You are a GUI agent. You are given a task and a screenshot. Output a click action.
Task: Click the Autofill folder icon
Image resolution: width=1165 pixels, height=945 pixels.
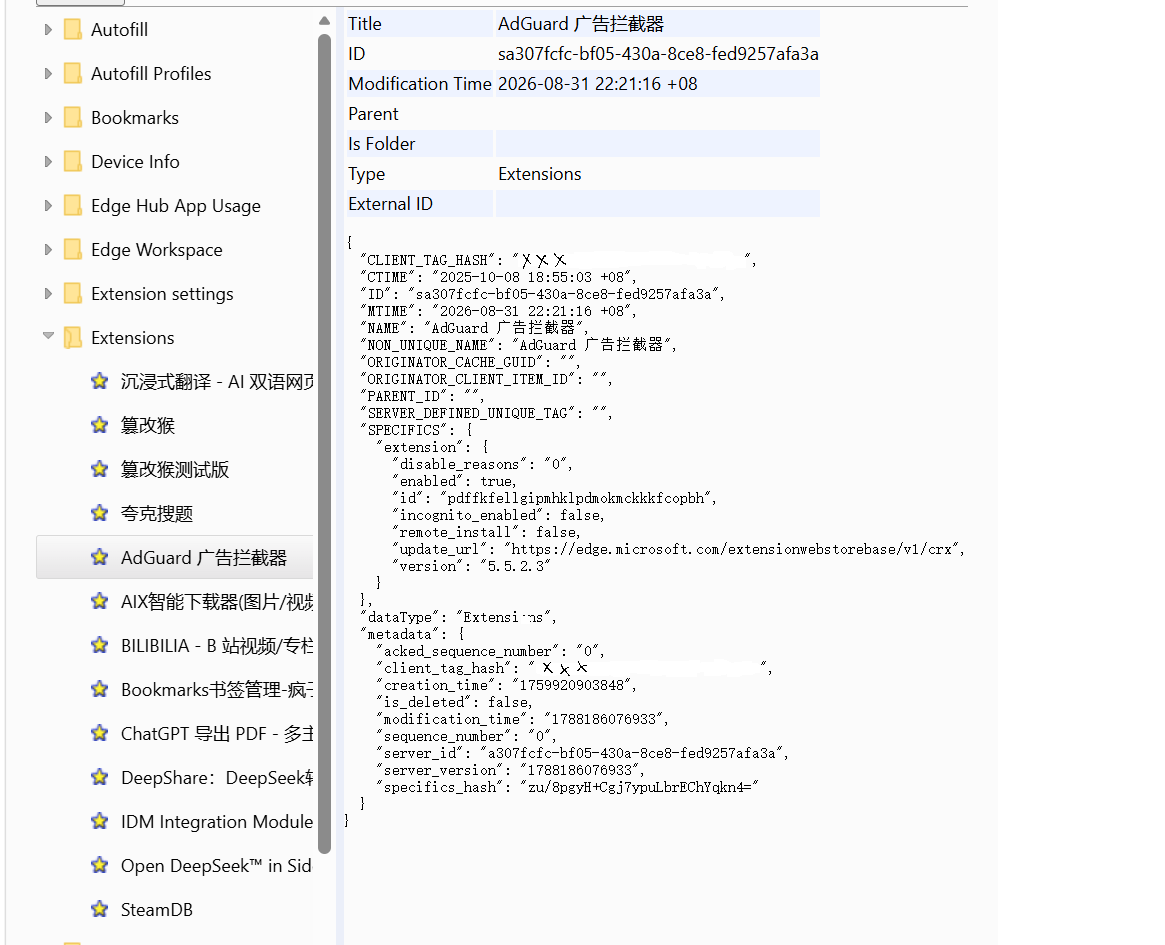click(73, 30)
